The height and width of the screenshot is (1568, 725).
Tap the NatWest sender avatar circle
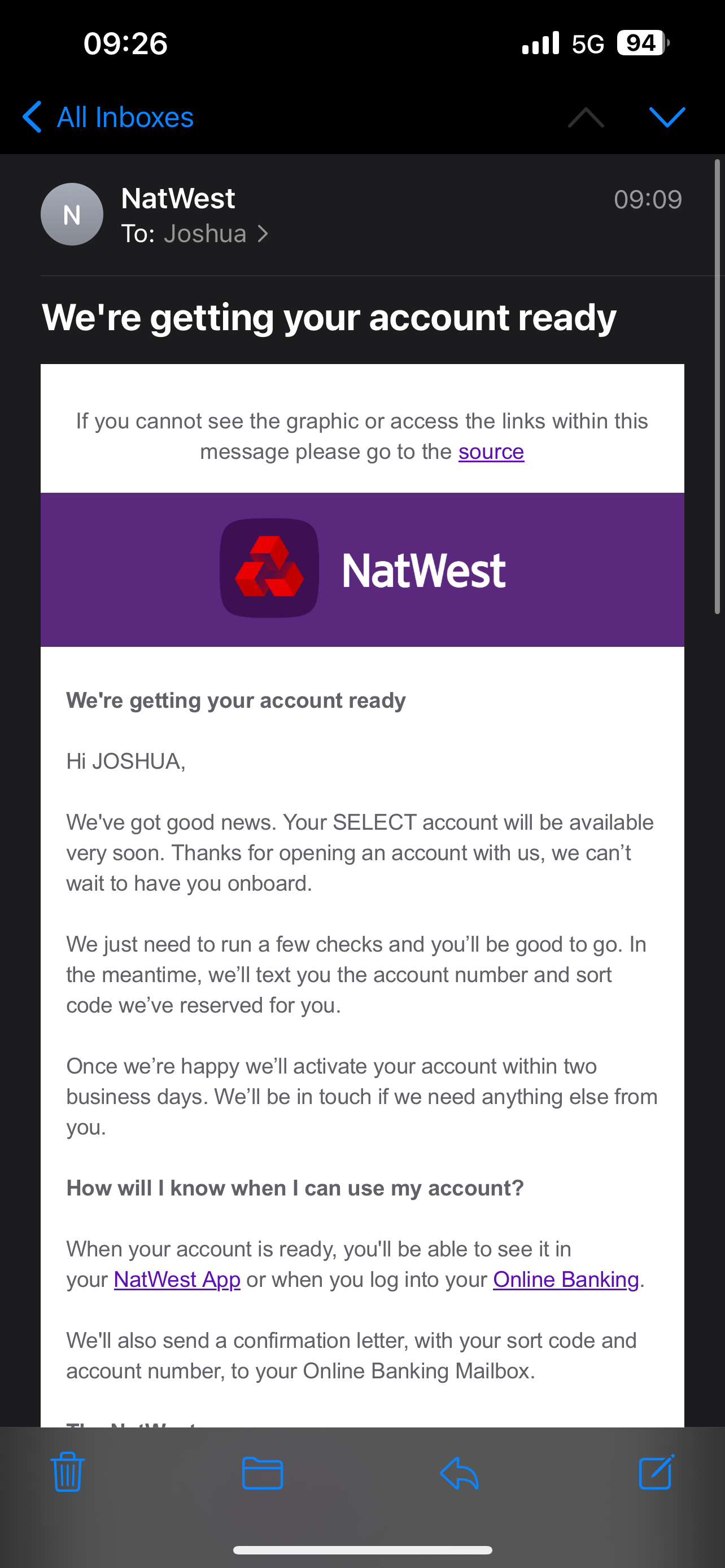(x=72, y=214)
